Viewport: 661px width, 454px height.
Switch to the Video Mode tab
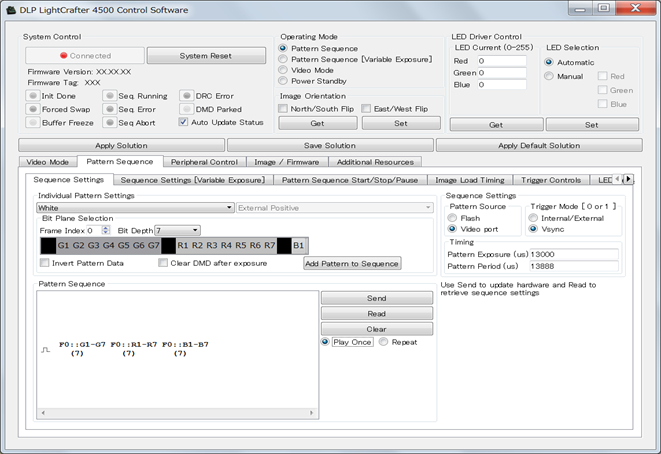pos(48,162)
